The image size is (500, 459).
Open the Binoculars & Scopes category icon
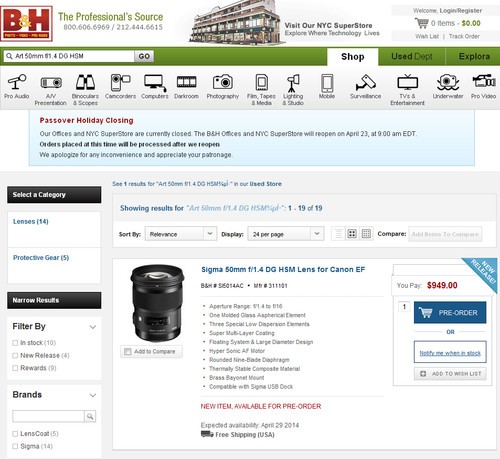(85, 82)
